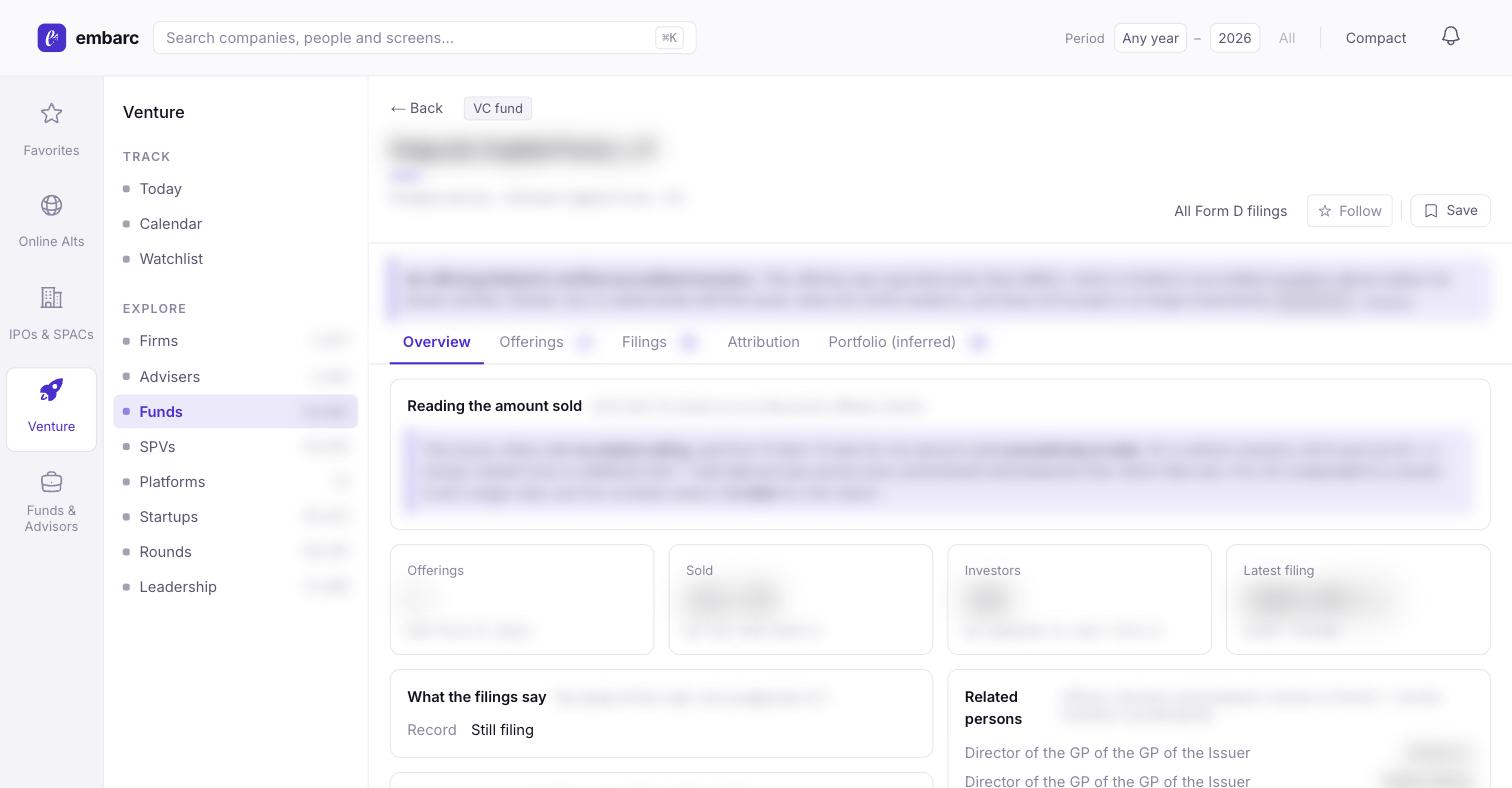
Task: Click the Follow star button
Action: click(x=1349, y=210)
